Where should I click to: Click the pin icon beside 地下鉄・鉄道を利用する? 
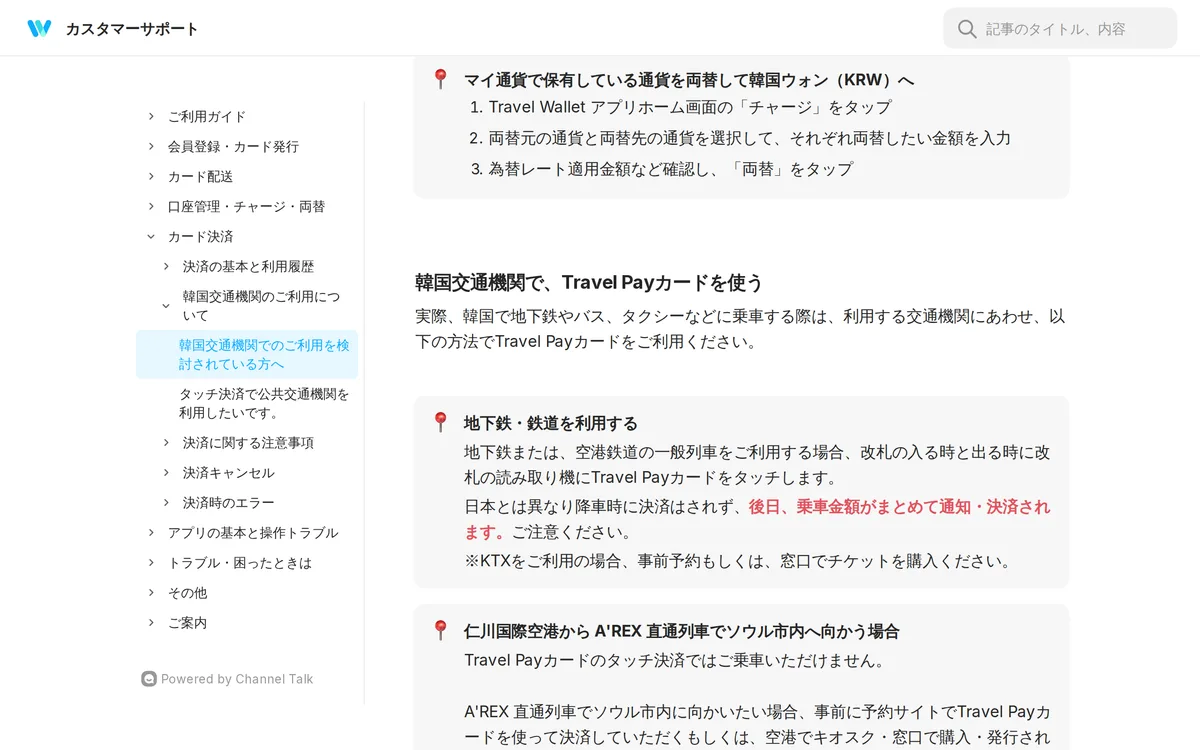(x=440, y=422)
